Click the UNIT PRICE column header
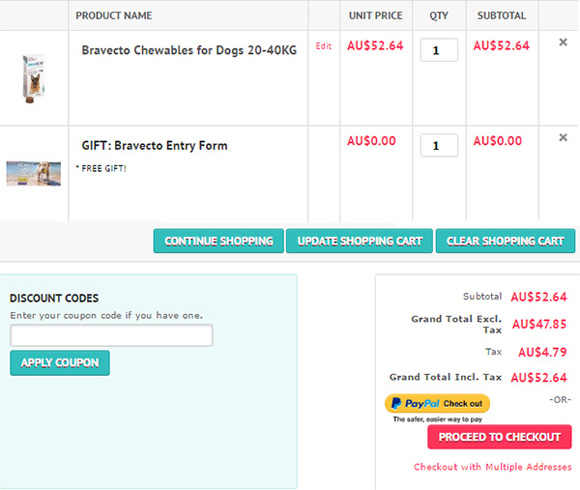Image resolution: width=580 pixels, height=490 pixels. (x=375, y=16)
